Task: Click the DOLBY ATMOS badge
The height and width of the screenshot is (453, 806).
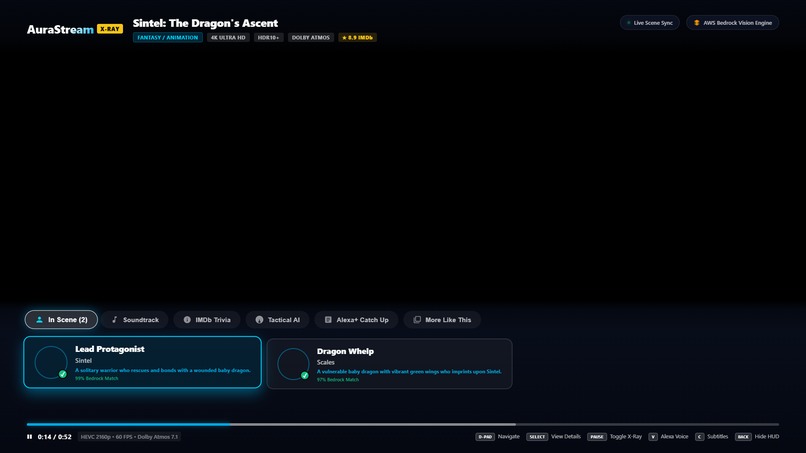Action: (311, 38)
